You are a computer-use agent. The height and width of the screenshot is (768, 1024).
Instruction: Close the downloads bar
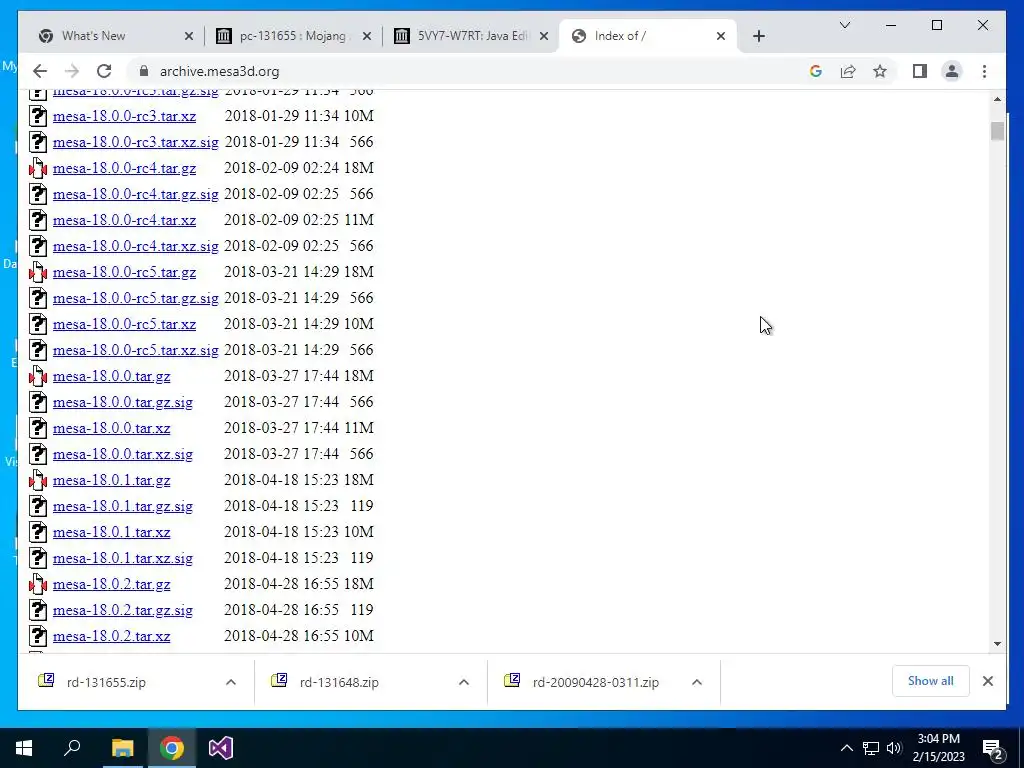(987, 681)
